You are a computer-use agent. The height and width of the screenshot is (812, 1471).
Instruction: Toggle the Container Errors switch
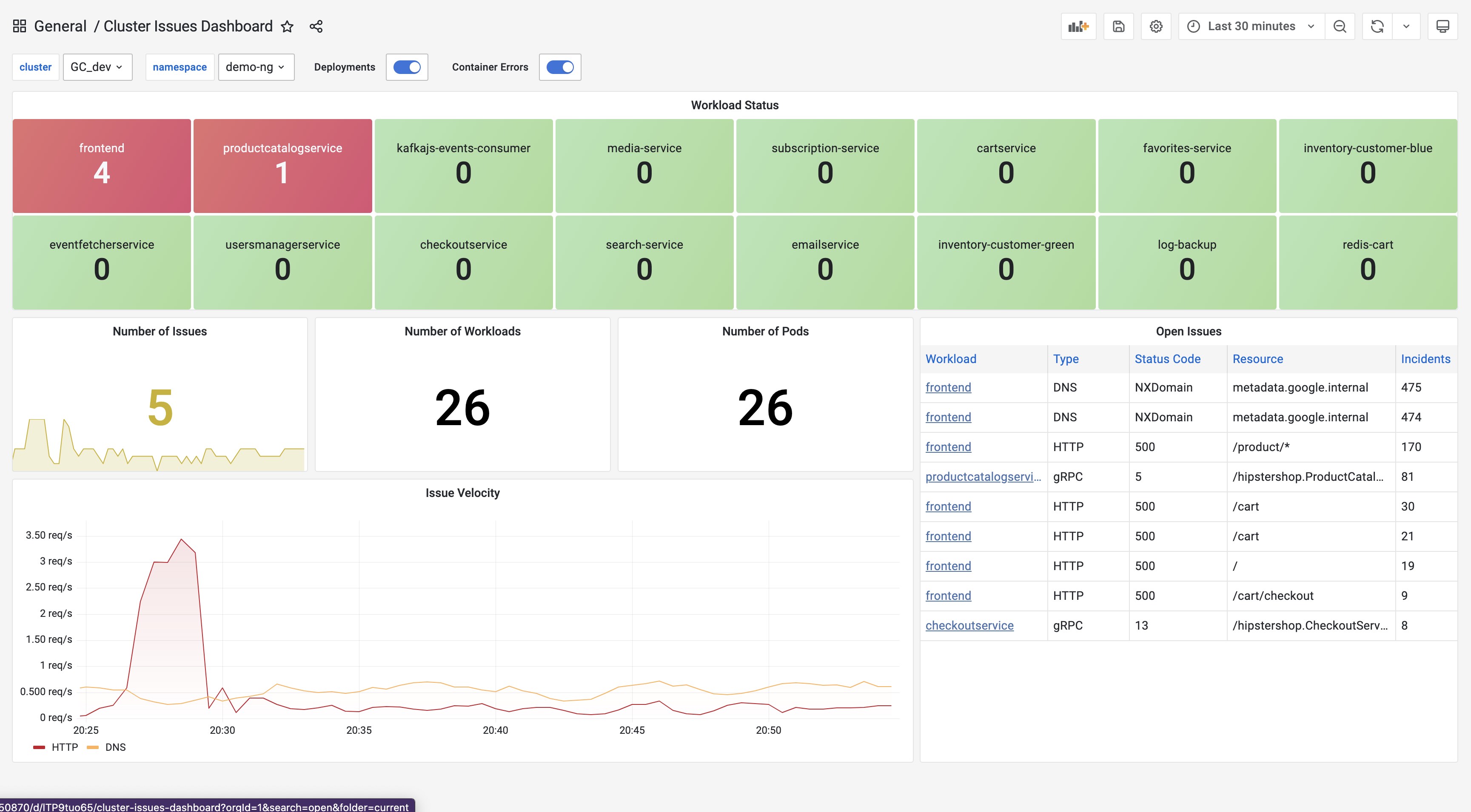[560, 67]
